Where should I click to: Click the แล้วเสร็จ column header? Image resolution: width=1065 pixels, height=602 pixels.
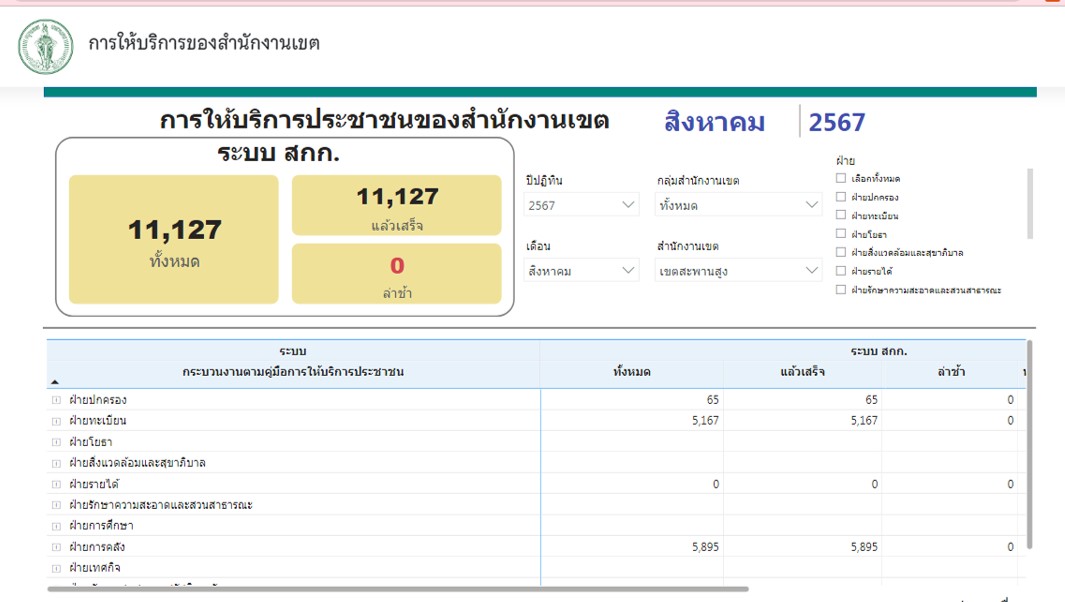pyautogui.click(x=802, y=372)
